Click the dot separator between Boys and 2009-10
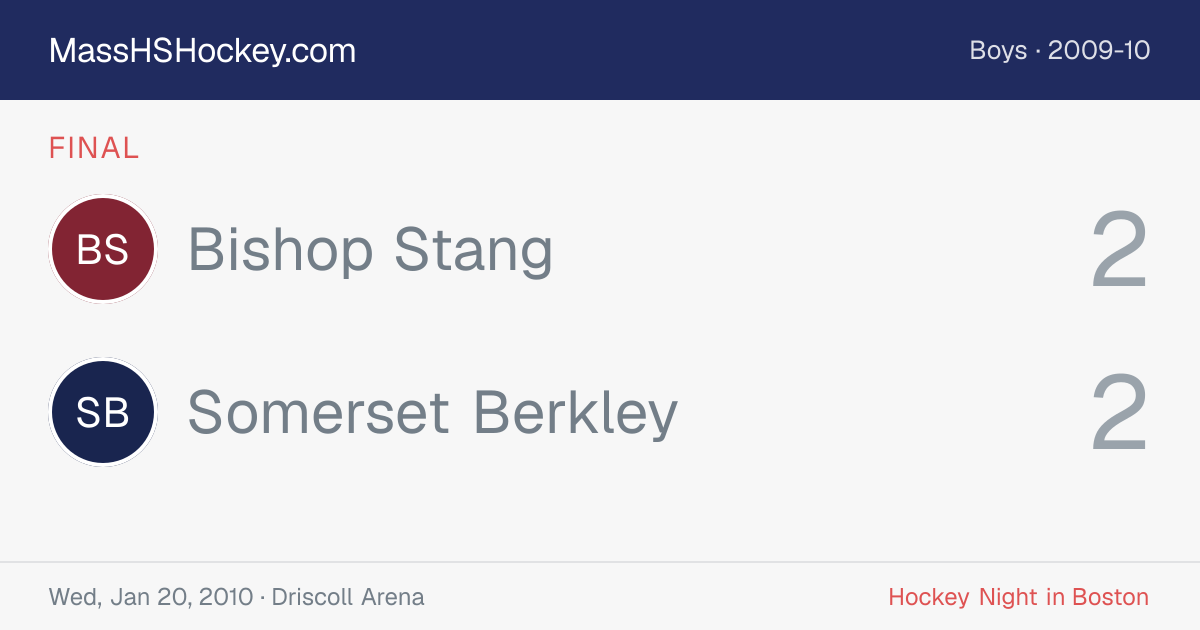 [1038, 51]
